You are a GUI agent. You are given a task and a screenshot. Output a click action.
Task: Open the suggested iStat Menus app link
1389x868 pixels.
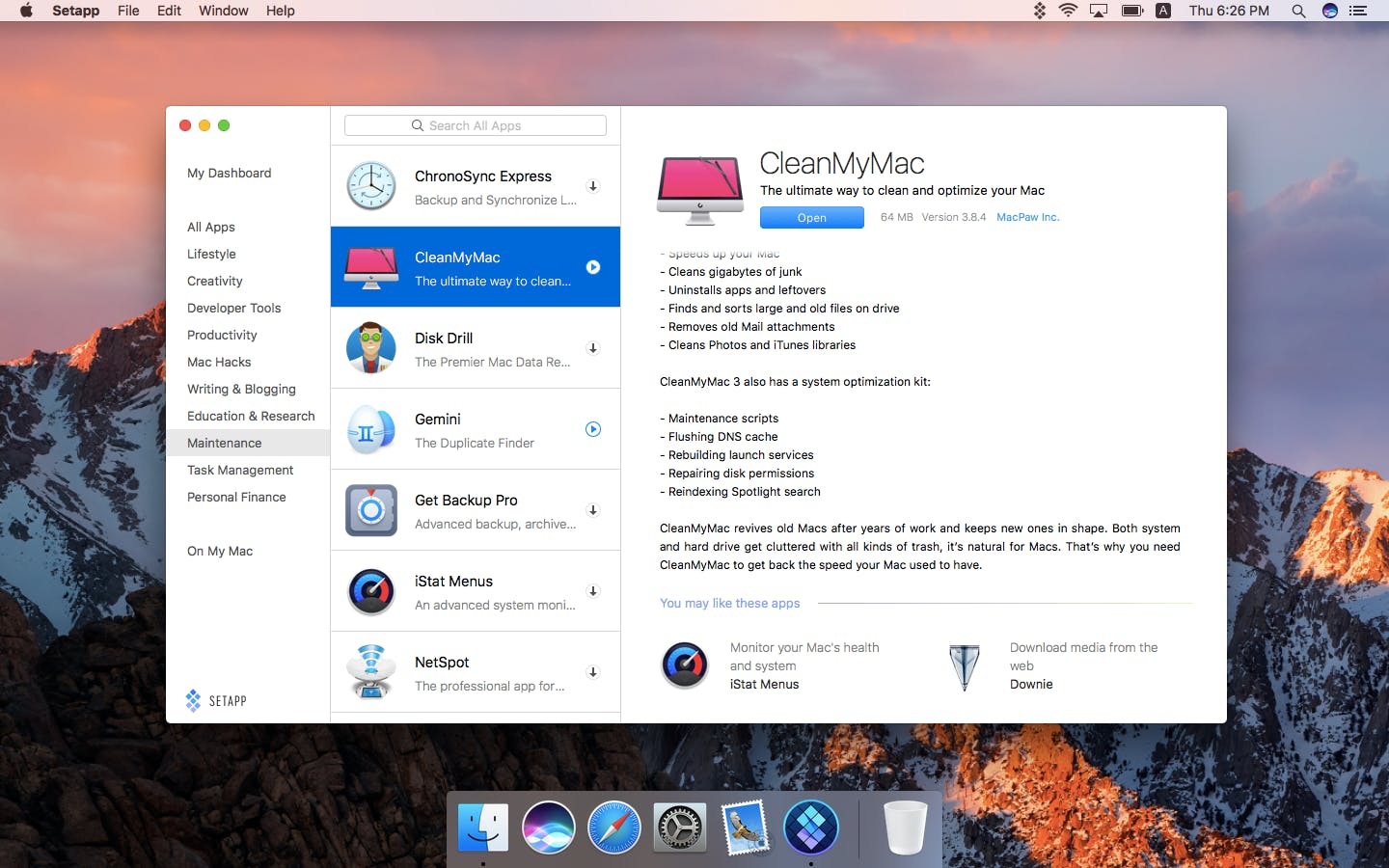pyautogui.click(x=764, y=684)
